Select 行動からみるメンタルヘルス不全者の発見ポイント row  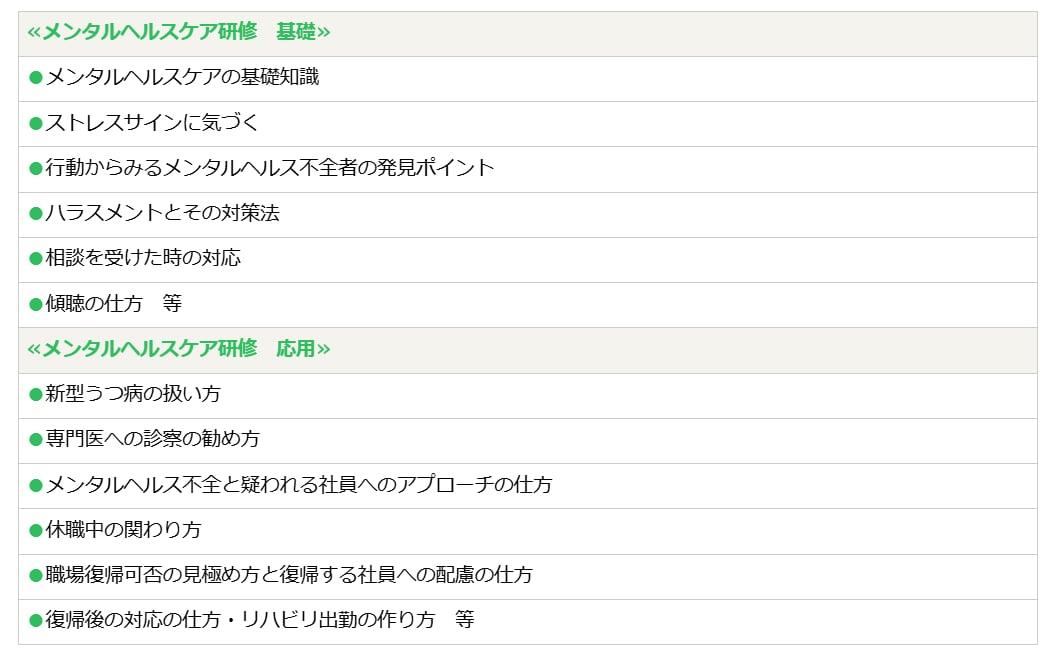pyautogui.click(x=270, y=168)
